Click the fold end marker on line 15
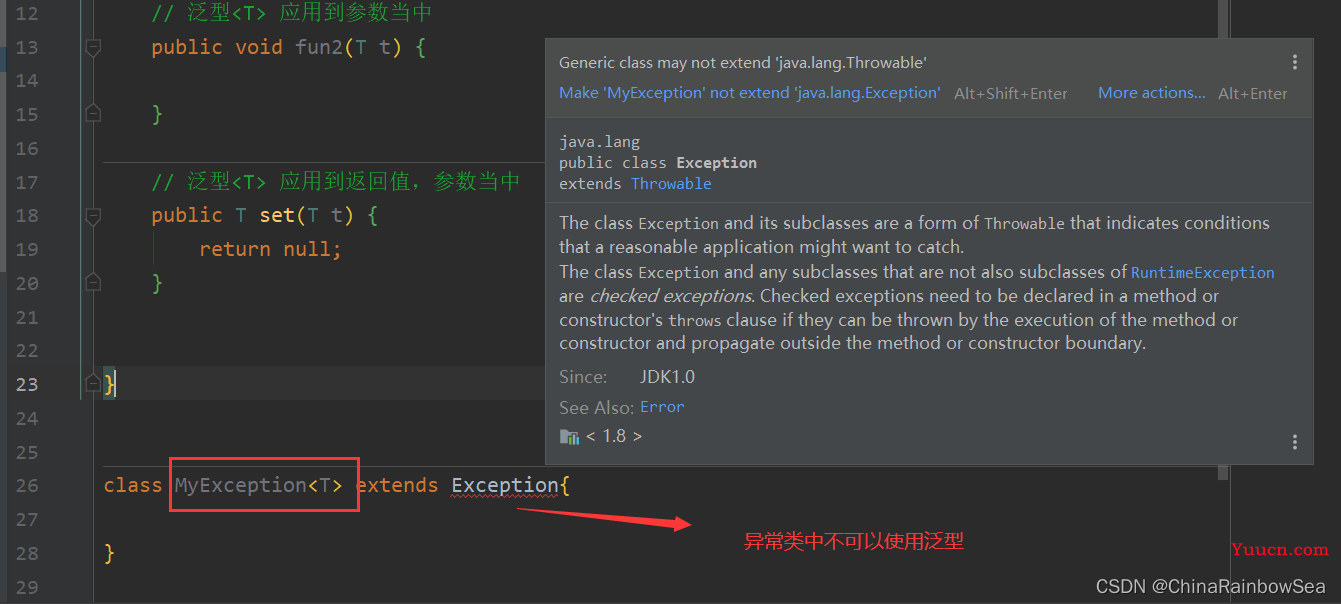 93,114
